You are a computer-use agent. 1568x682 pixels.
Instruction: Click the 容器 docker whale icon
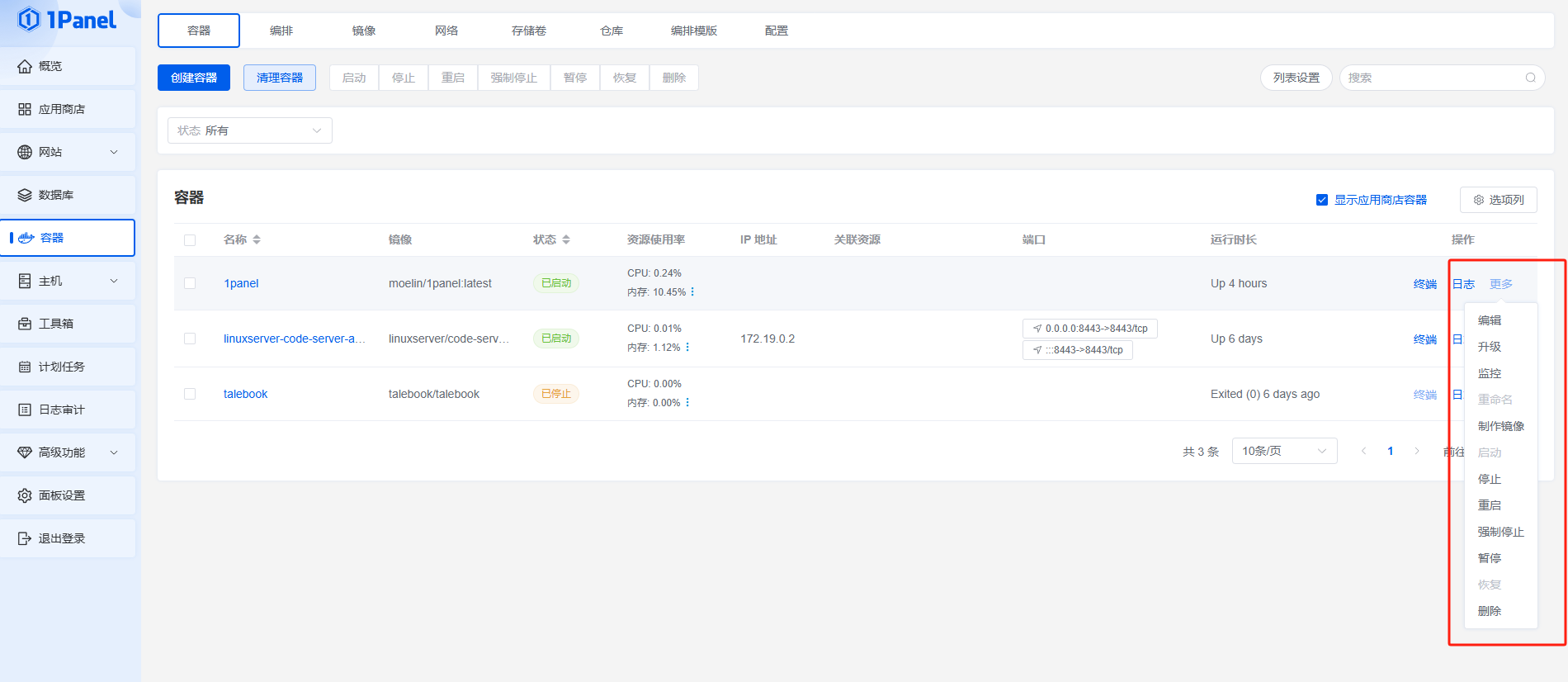coord(26,238)
